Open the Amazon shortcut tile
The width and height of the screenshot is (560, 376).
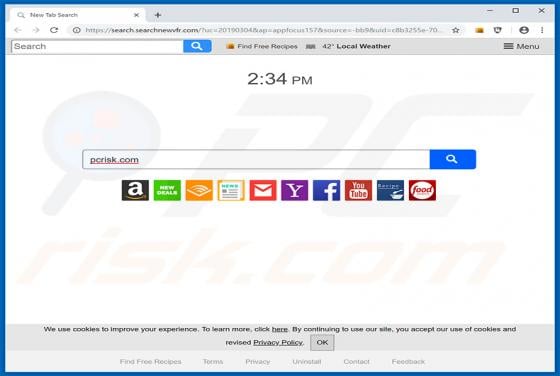point(135,190)
